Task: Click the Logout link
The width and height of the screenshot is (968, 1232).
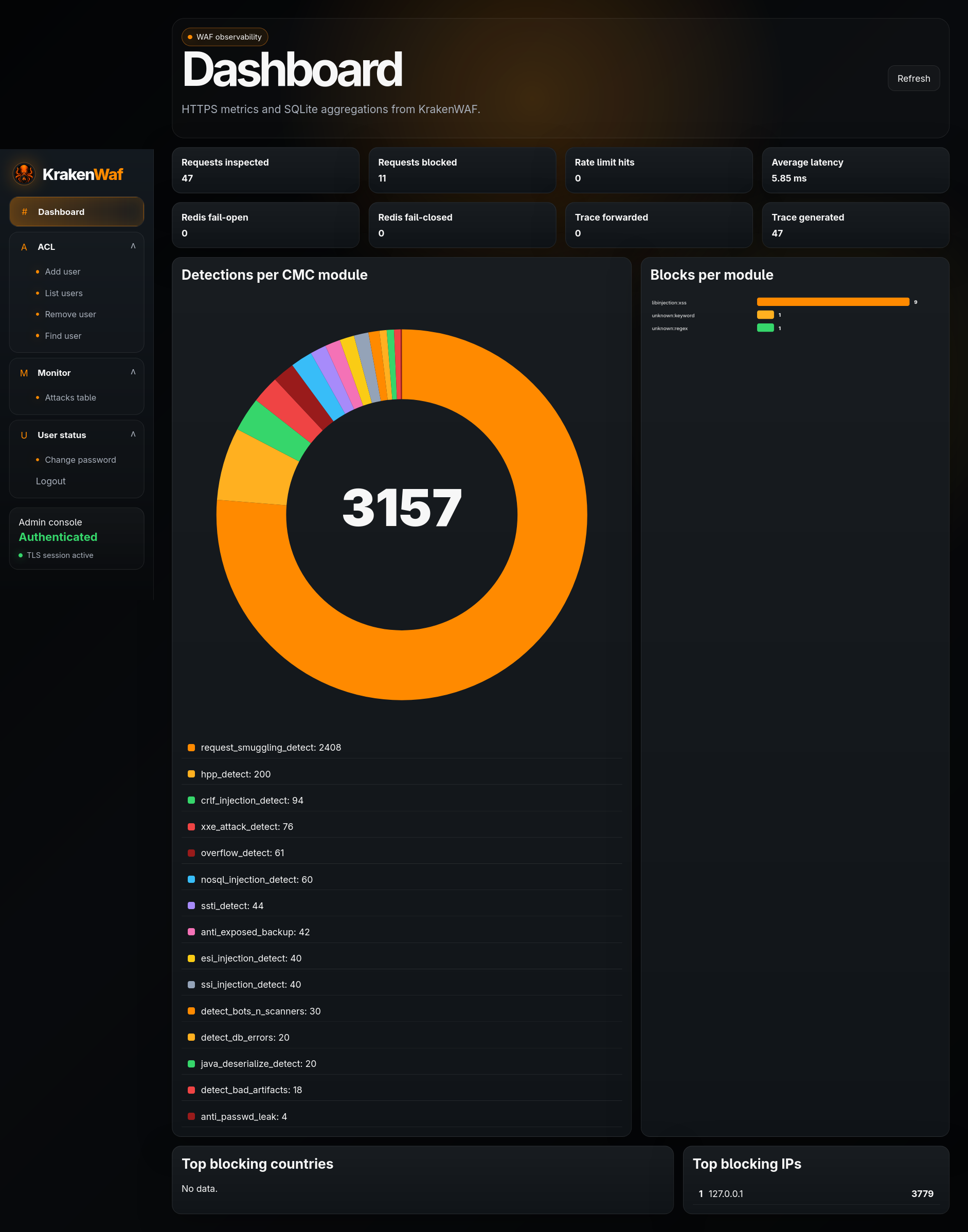Action: [50, 481]
